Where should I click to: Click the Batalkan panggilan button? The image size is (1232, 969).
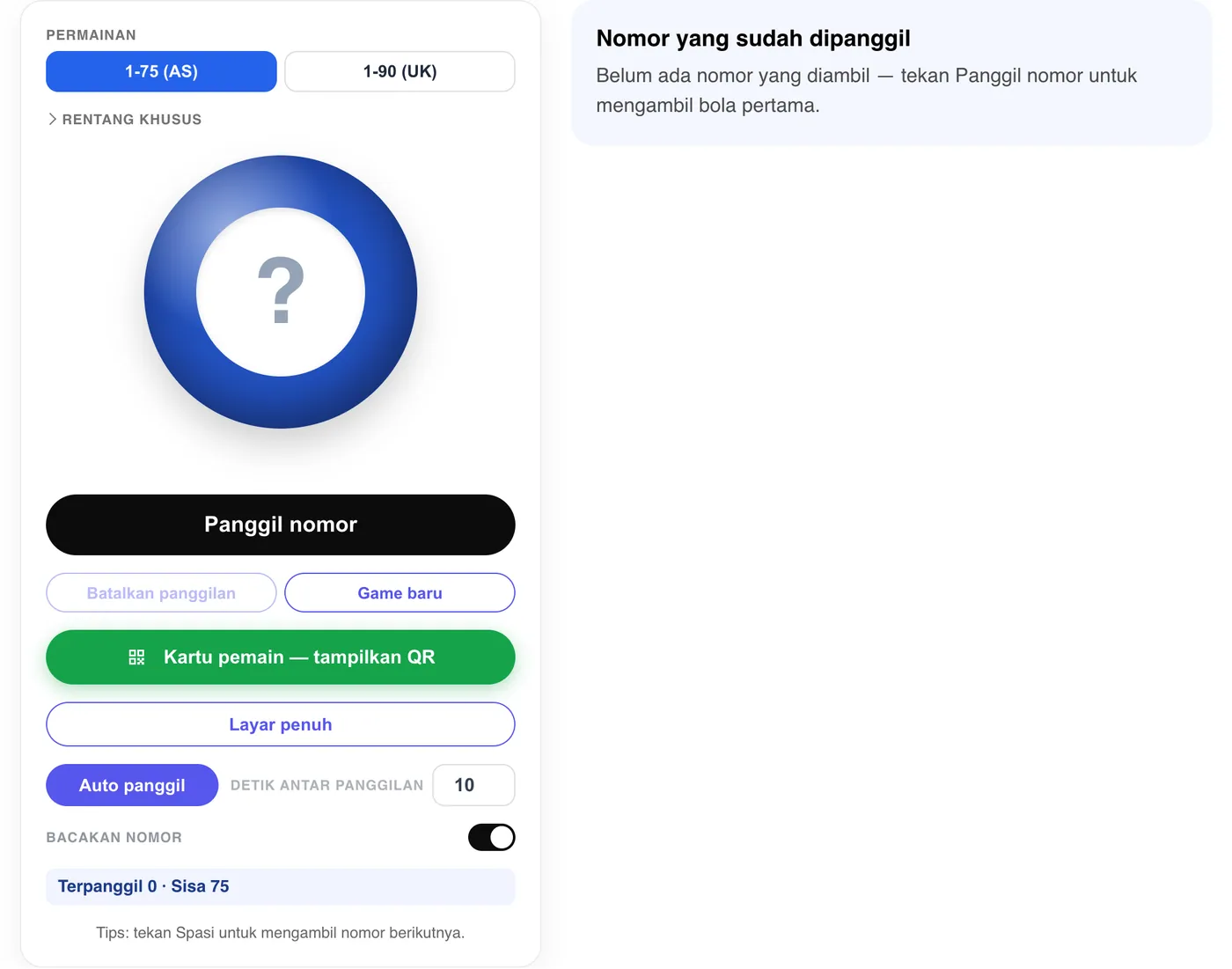[161, 593]
